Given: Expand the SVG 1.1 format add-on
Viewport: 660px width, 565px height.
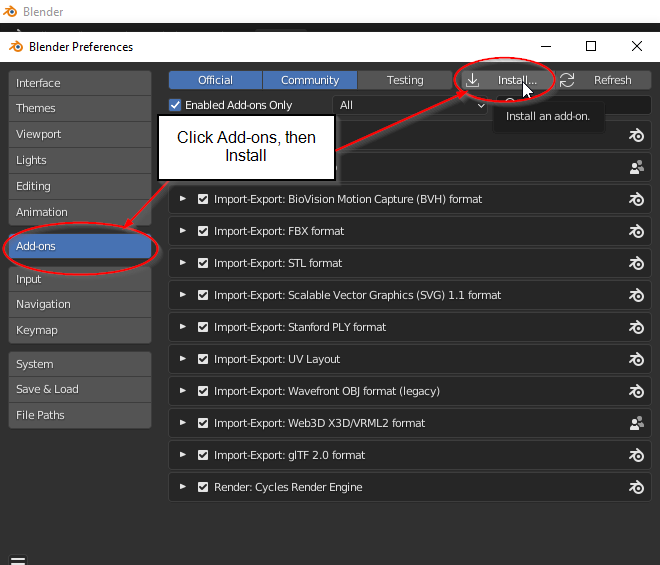Looking at the screenshot, I should pyautogui.click(x=183, y=295).
